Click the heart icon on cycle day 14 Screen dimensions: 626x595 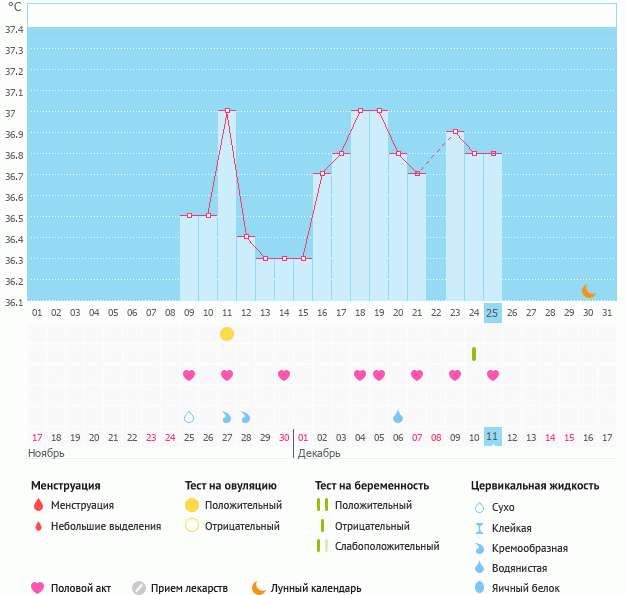284,375
